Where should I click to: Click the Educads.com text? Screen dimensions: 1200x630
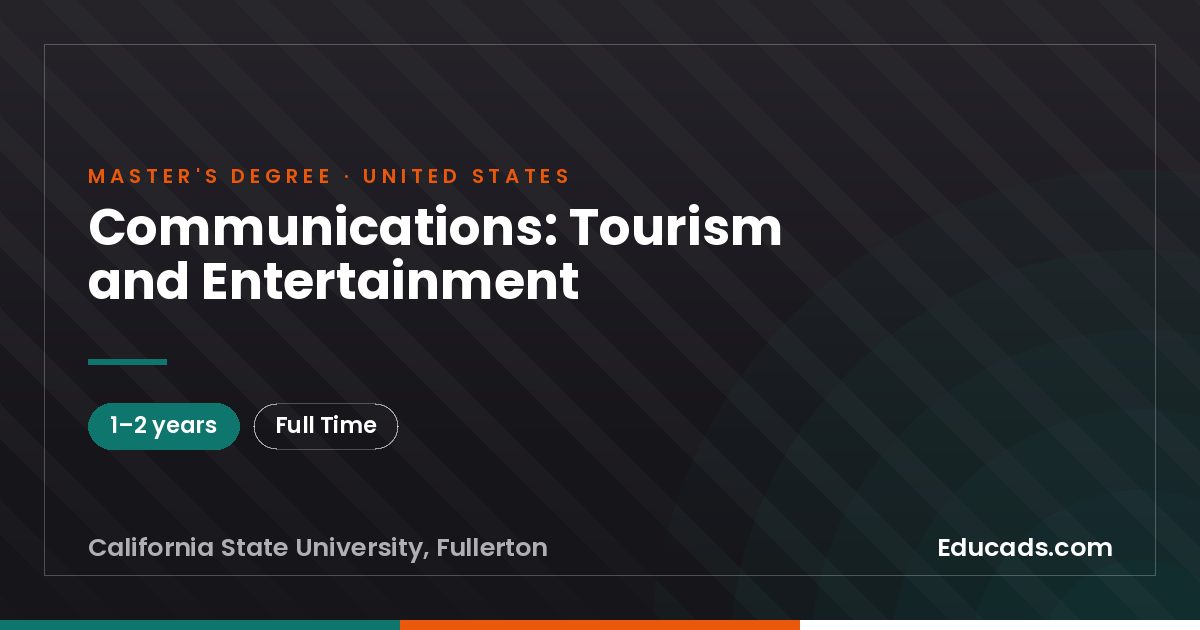pyautogui.click(x=1025, y=548)
